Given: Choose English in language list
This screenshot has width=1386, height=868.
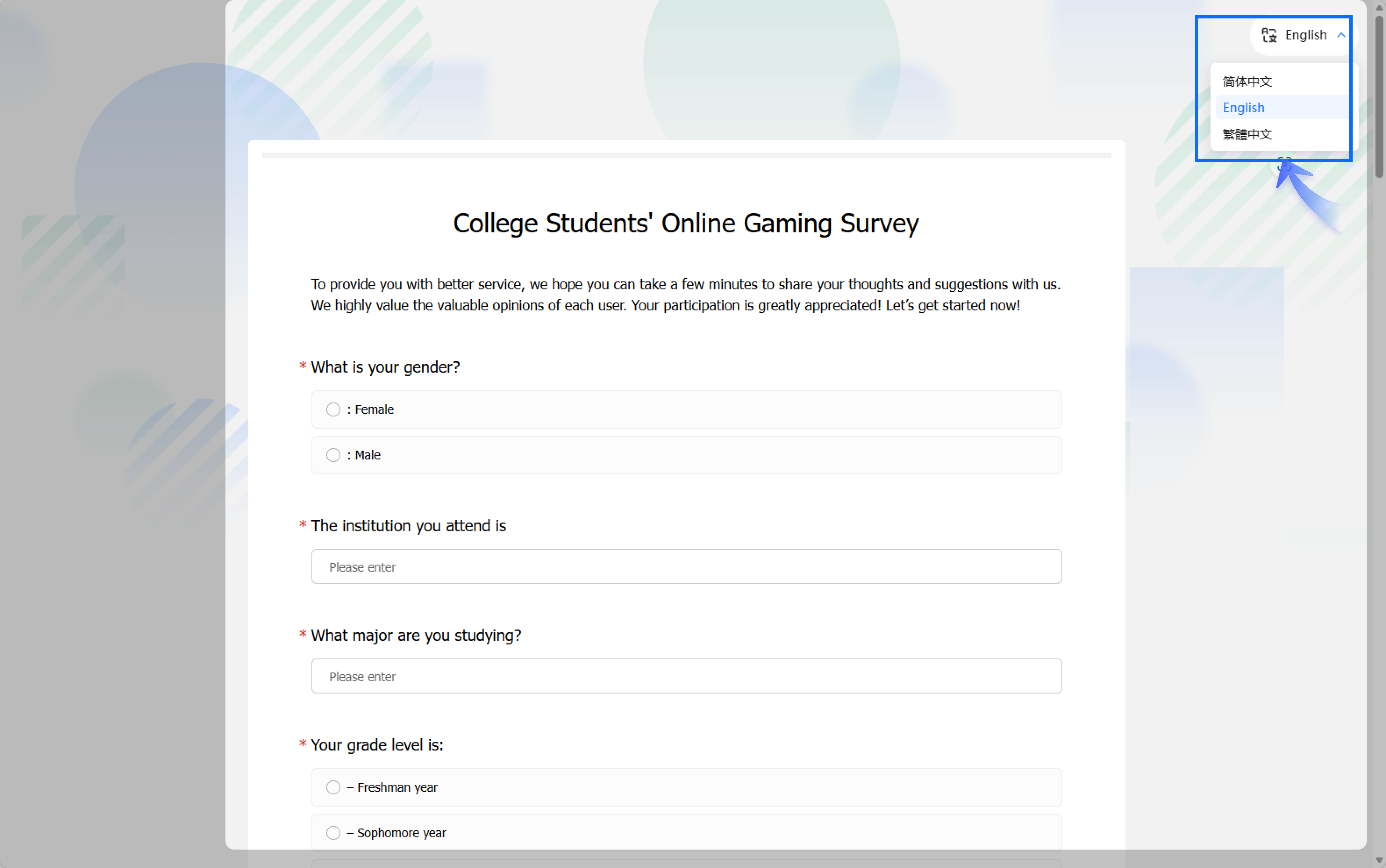Looking at the screenshot, I should (1243, 108).
